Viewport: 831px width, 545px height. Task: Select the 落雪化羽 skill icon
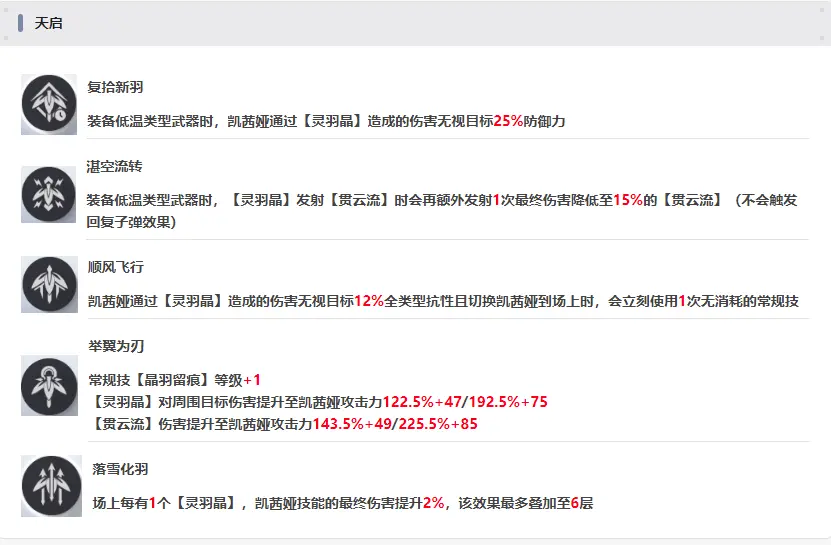[x=51, y=486]
